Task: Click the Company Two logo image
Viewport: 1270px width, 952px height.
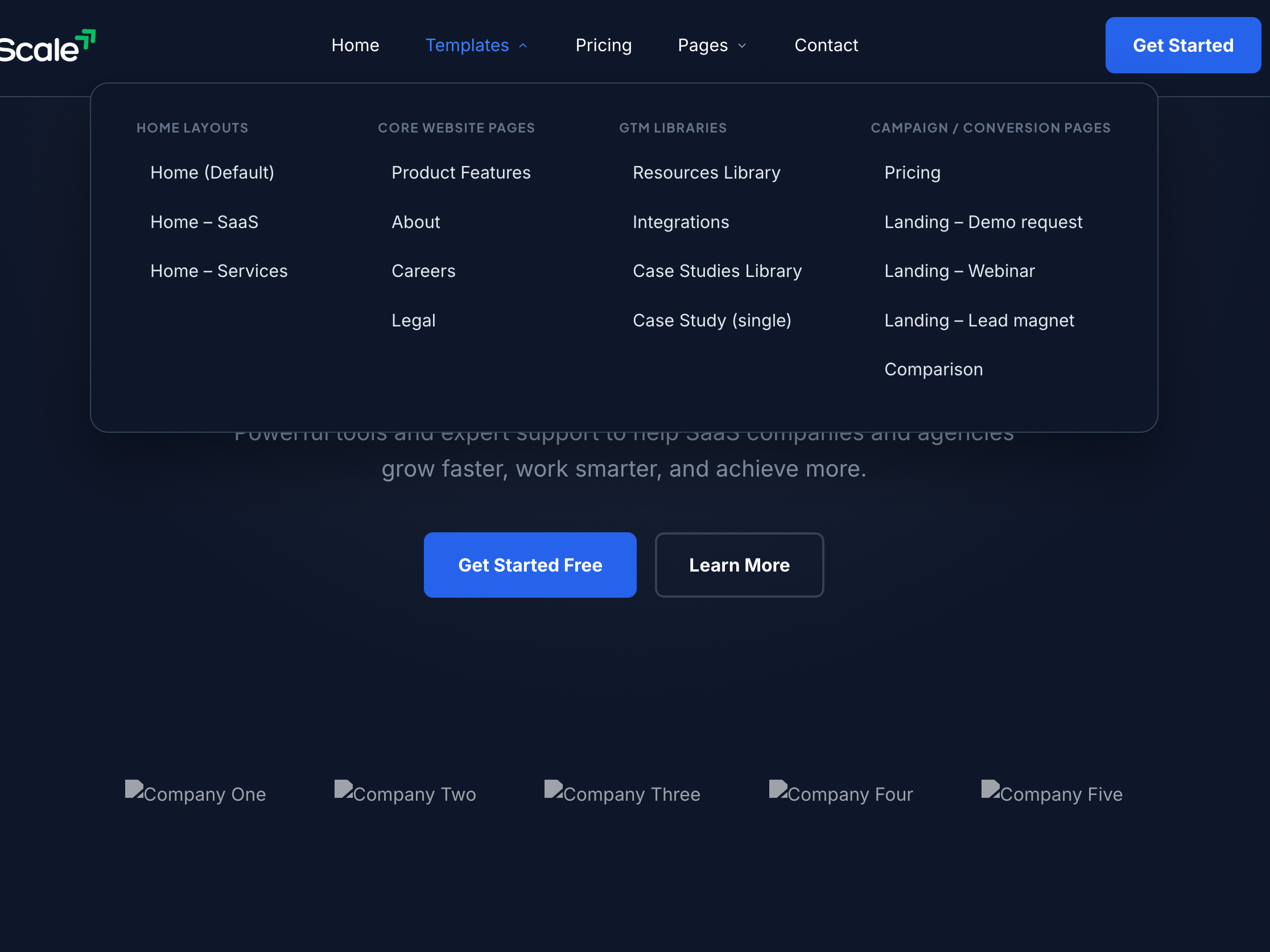Action: click(405, 794)
